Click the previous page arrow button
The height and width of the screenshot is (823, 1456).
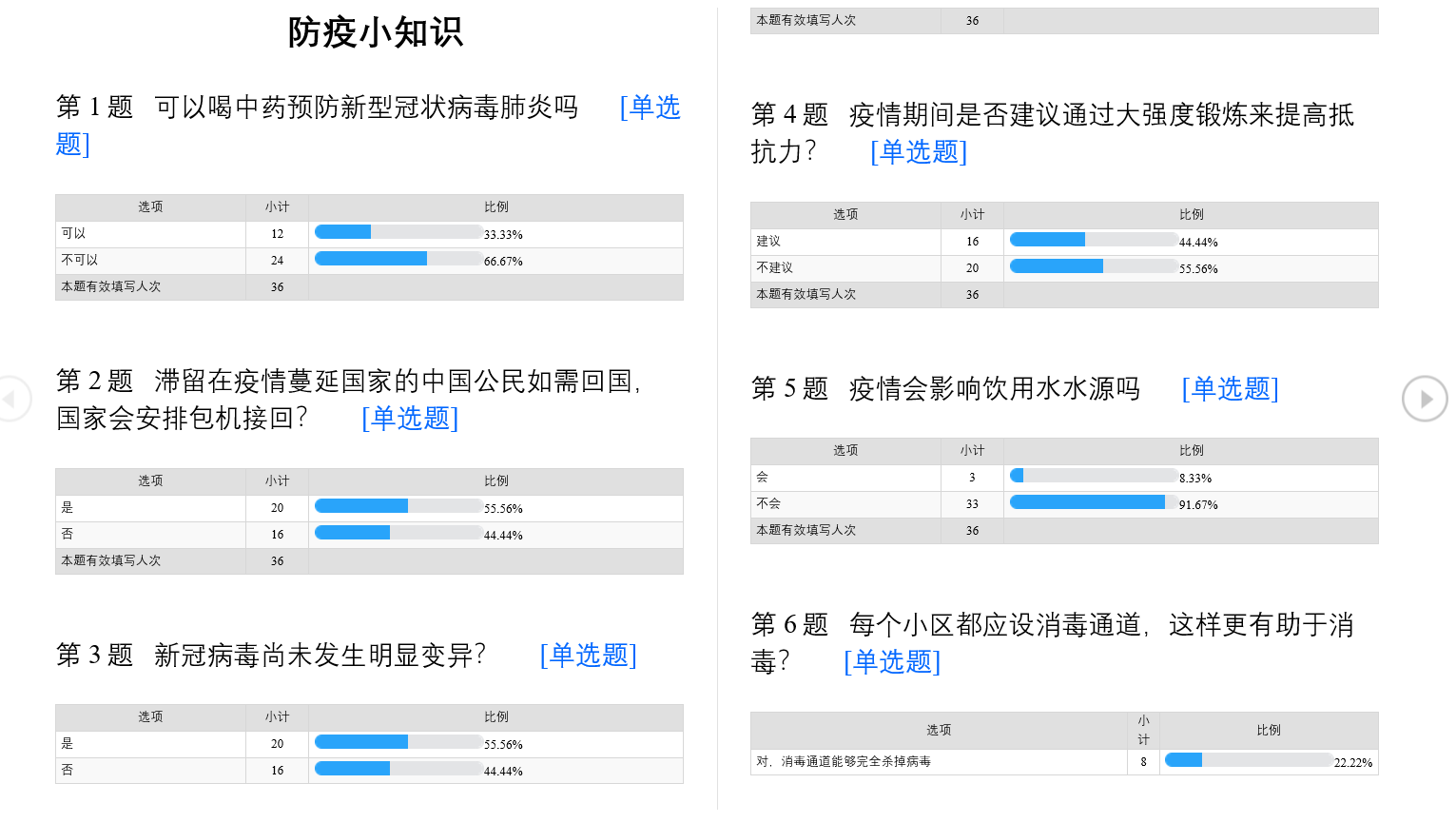pyautogui.click(x=11, y=399)
